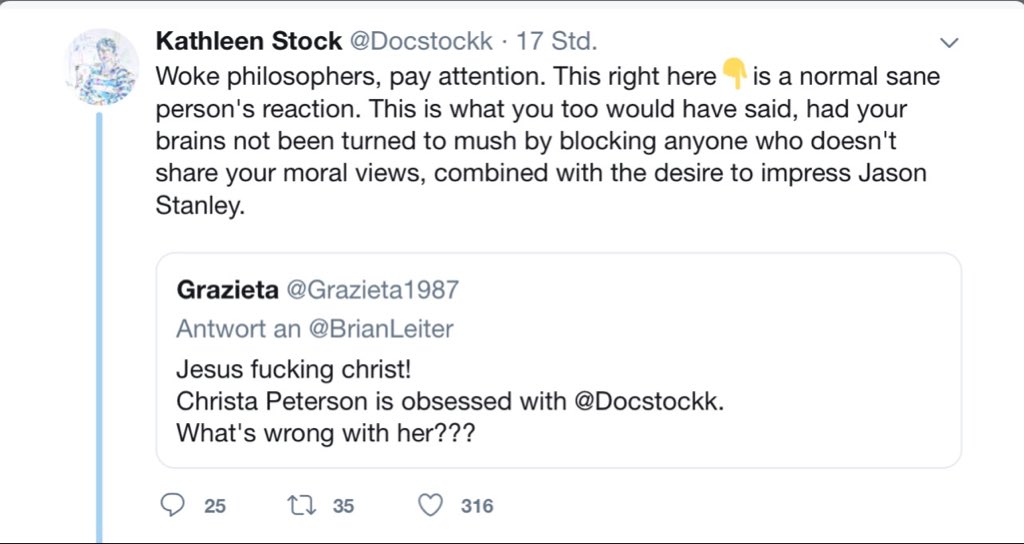Open Kathleen Stock's profile avatar
Screen dimensions: 1024x544
point(100,67)
